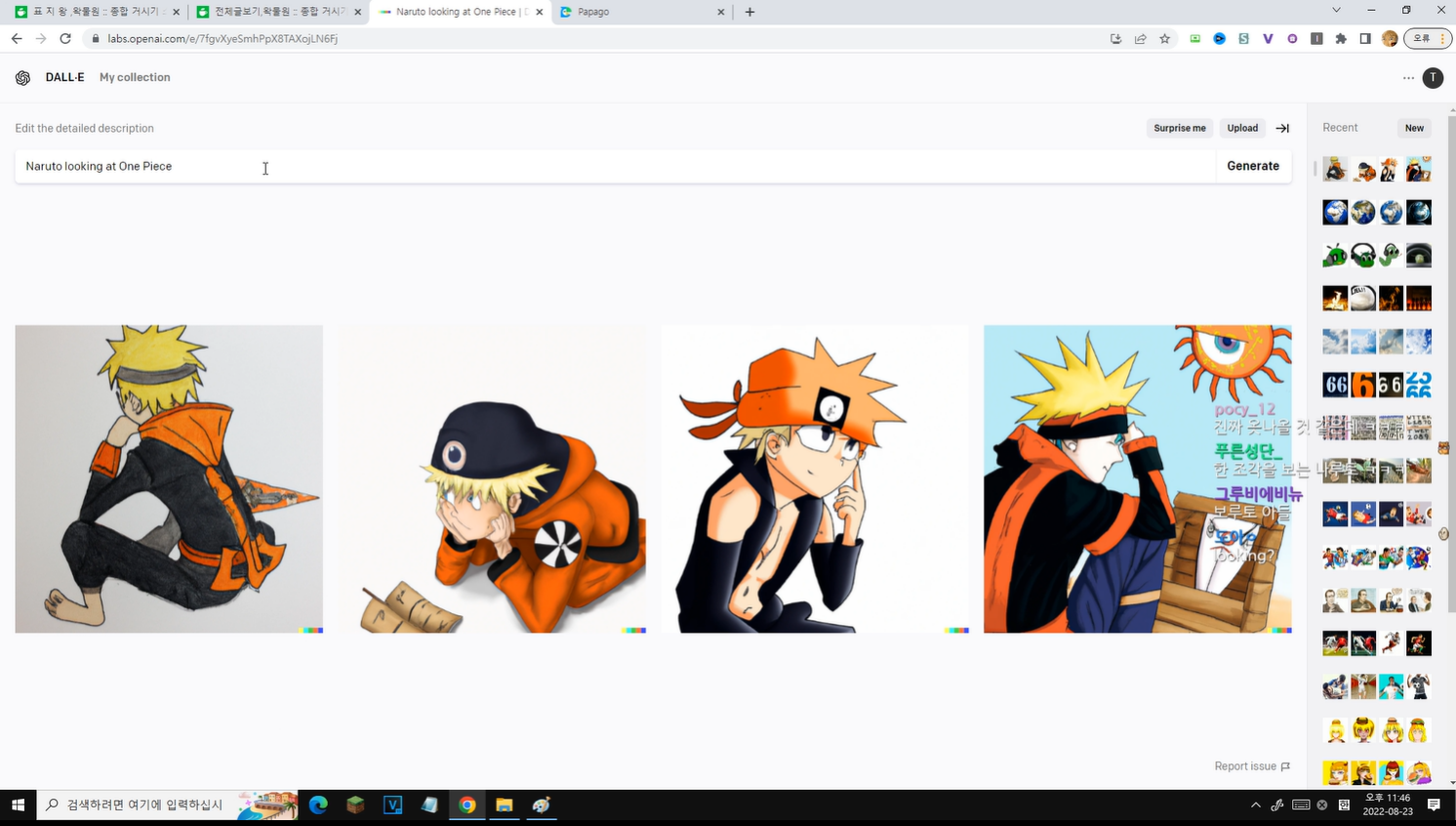
Task: Bookmark this page with the star icon
Action: [x=1164, y=39]
